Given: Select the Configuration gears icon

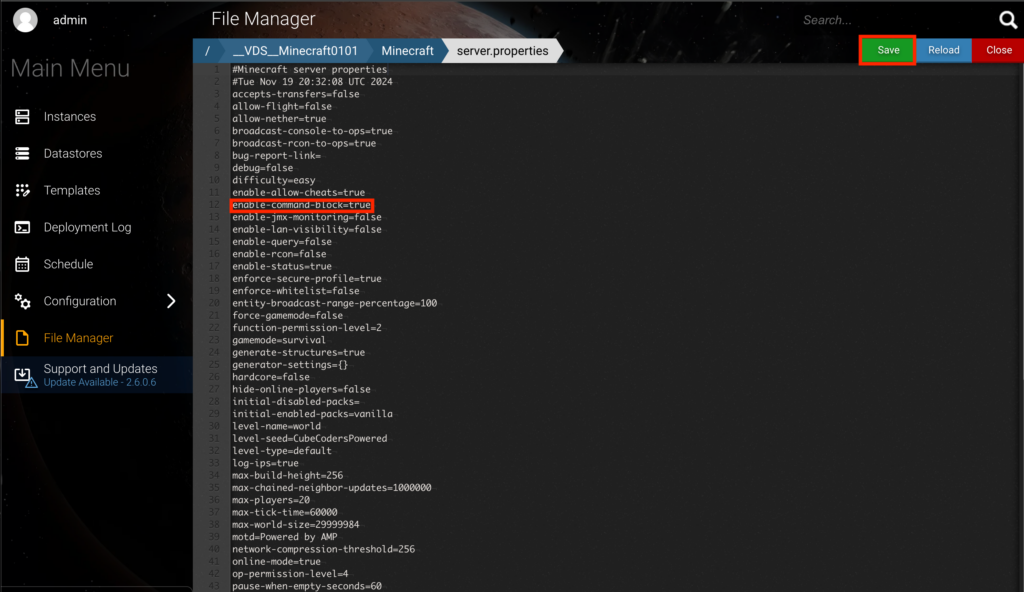Looking at the screenshot, I should [22, 301].
